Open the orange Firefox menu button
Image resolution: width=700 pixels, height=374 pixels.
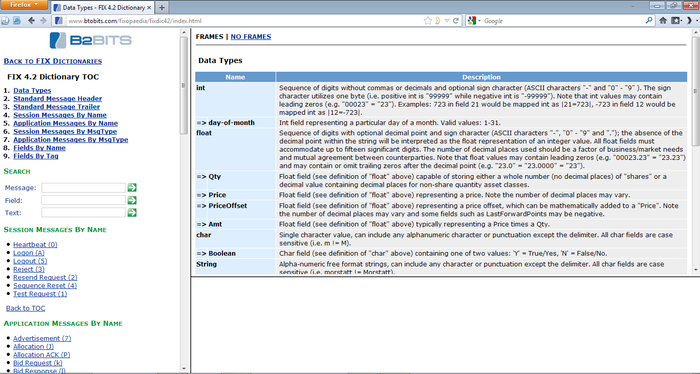pos(24,5)
